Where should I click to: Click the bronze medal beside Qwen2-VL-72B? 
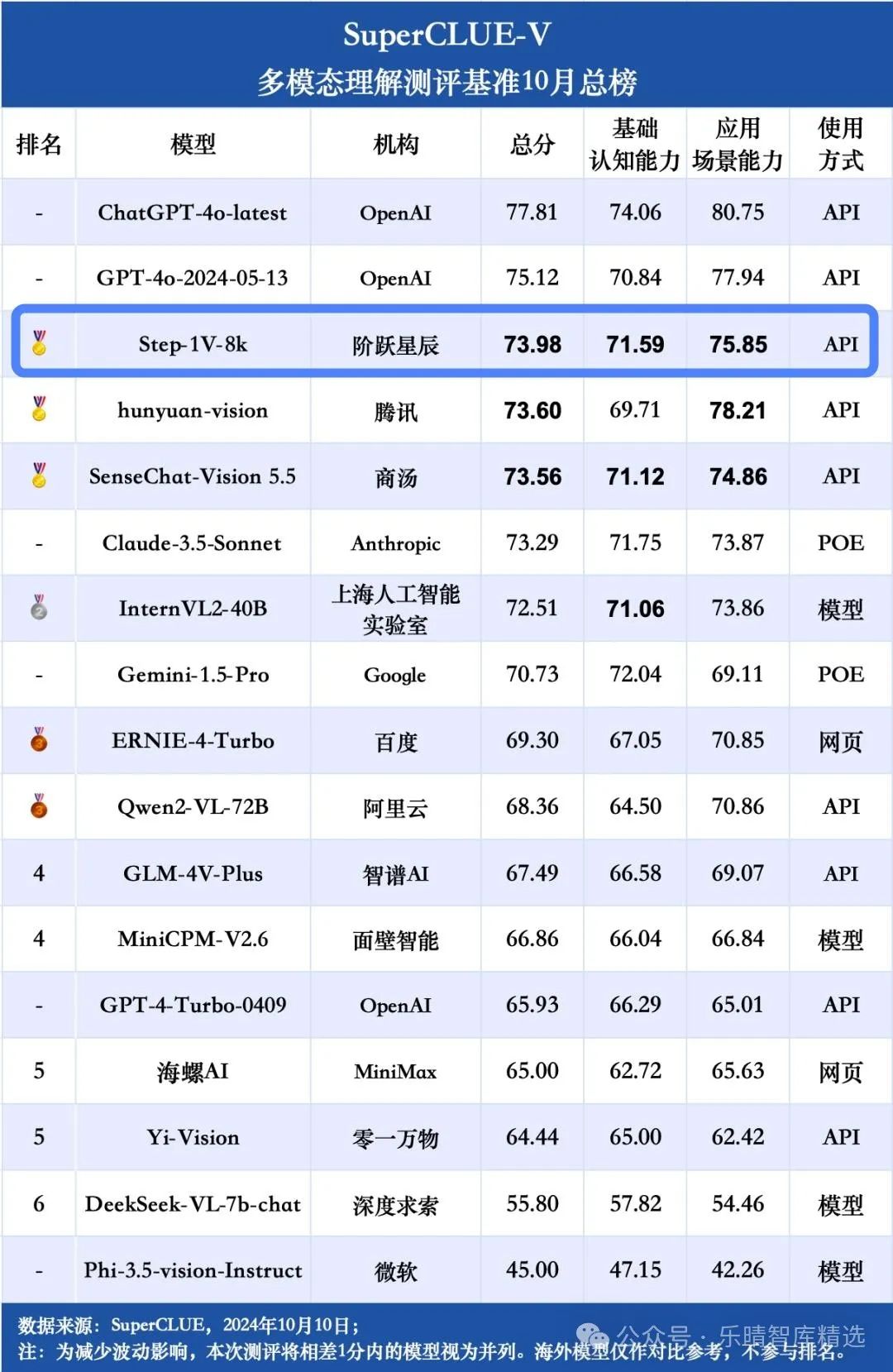coord(39,806)
